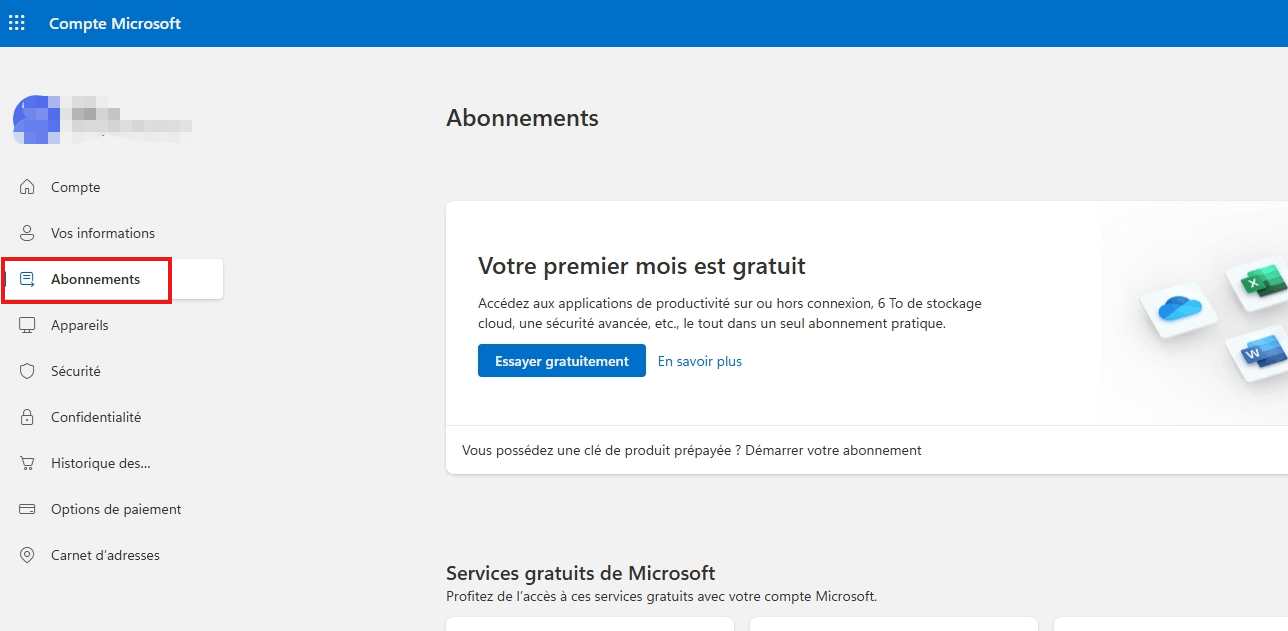Open the app launcher grid icon
The image size is (1288, 631).
tap(17, 23)
